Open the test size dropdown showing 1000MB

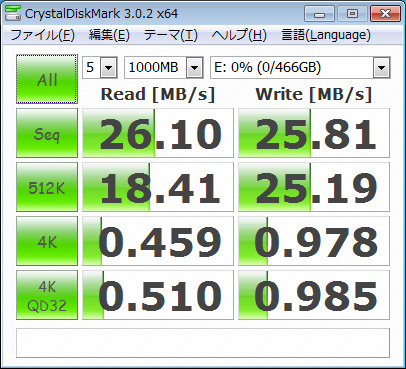click(x=164, y=68)
